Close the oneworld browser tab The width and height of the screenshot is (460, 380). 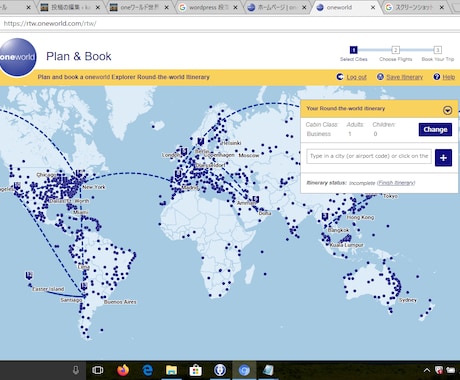pos(373,7)
